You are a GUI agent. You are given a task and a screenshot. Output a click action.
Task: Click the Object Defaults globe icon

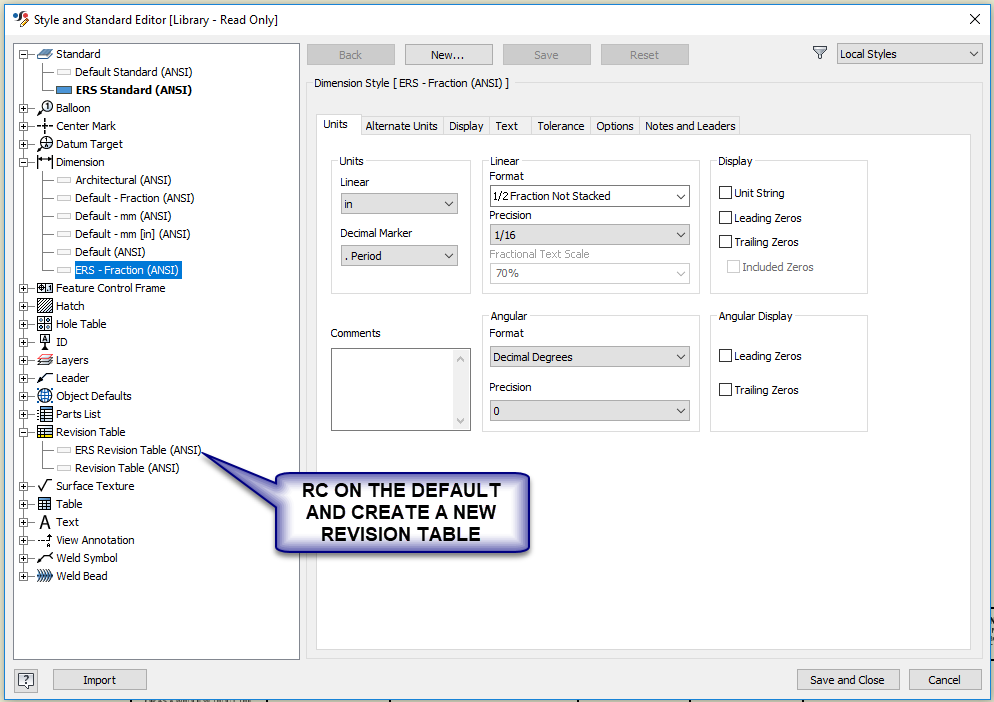[44, 396]
